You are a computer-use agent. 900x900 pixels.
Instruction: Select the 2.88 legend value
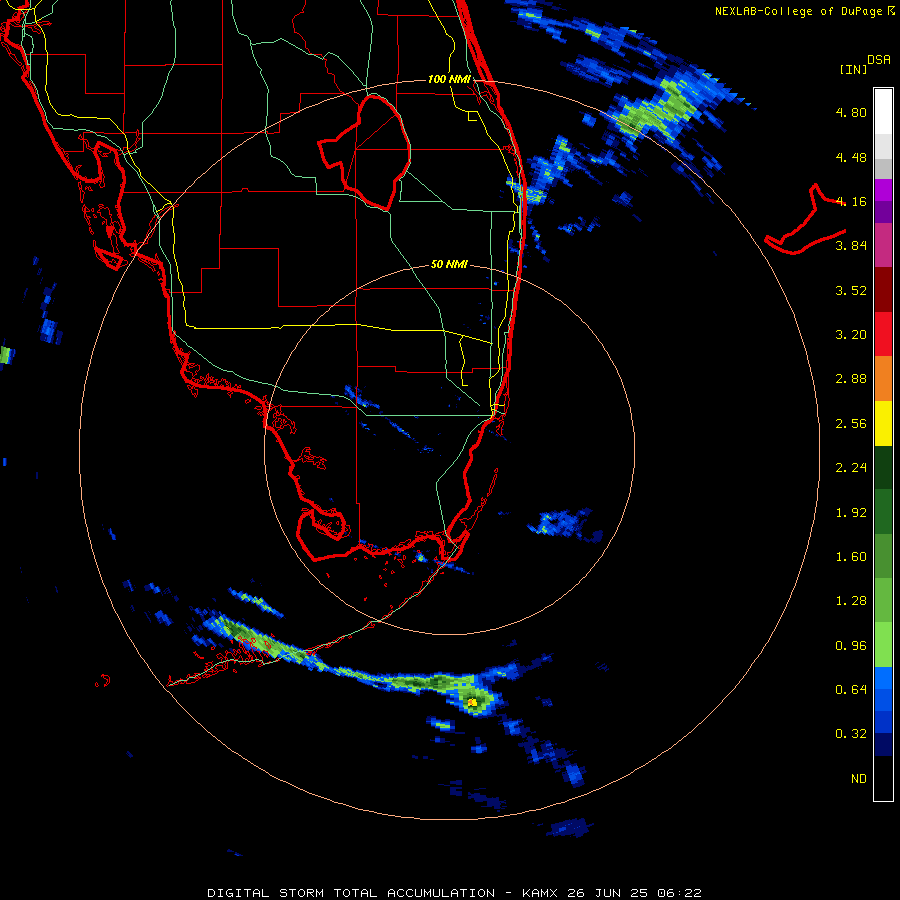[x=851, y=379]
